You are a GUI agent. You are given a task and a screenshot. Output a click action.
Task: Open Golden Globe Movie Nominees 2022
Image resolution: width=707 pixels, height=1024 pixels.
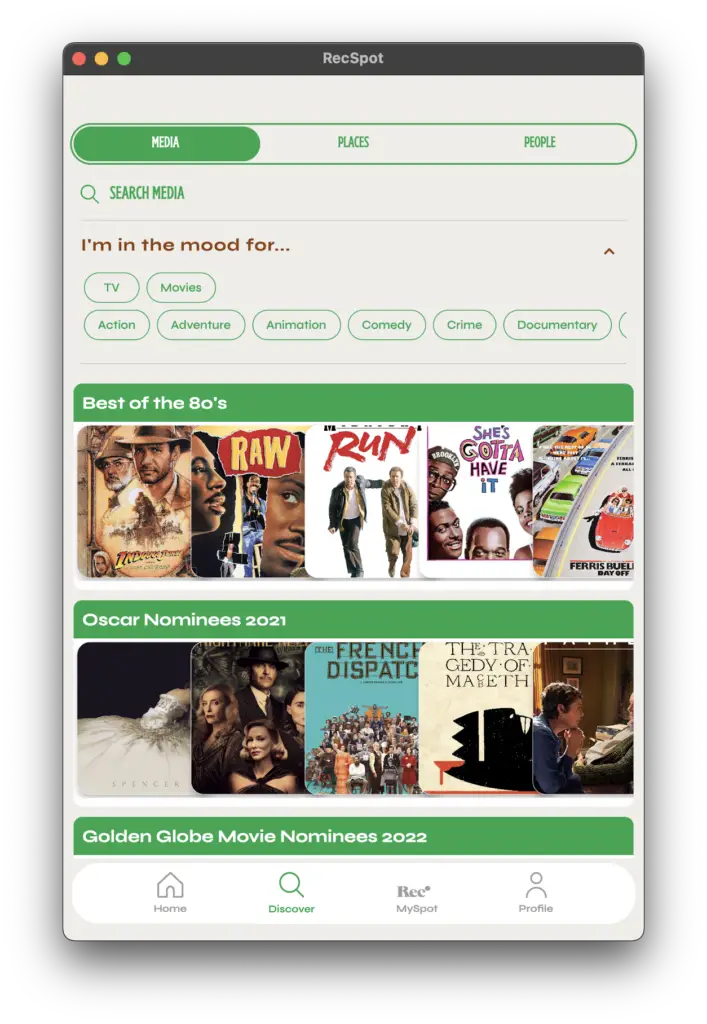coord(353,836)
